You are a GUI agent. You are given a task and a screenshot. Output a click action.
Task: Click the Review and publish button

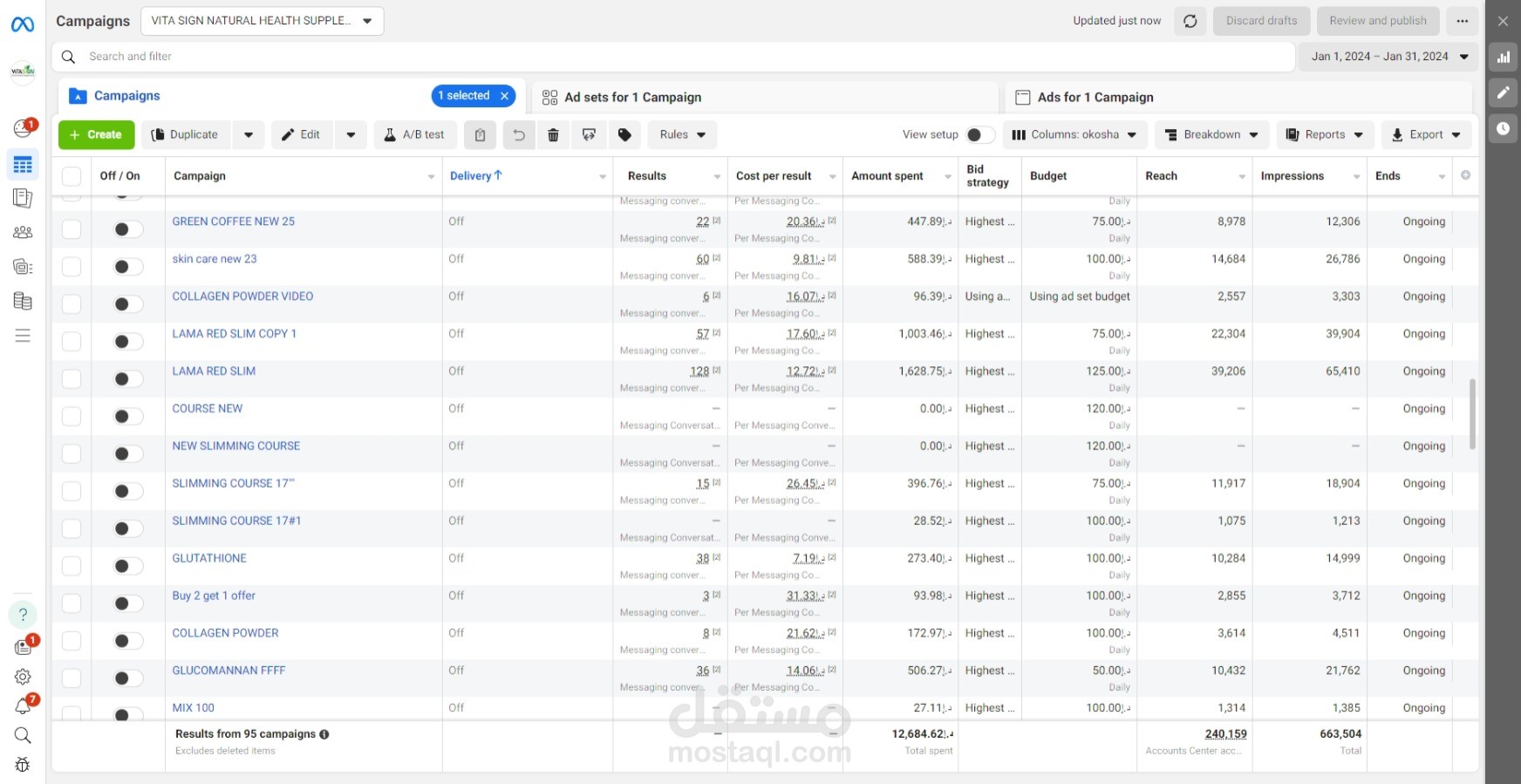1378,21
